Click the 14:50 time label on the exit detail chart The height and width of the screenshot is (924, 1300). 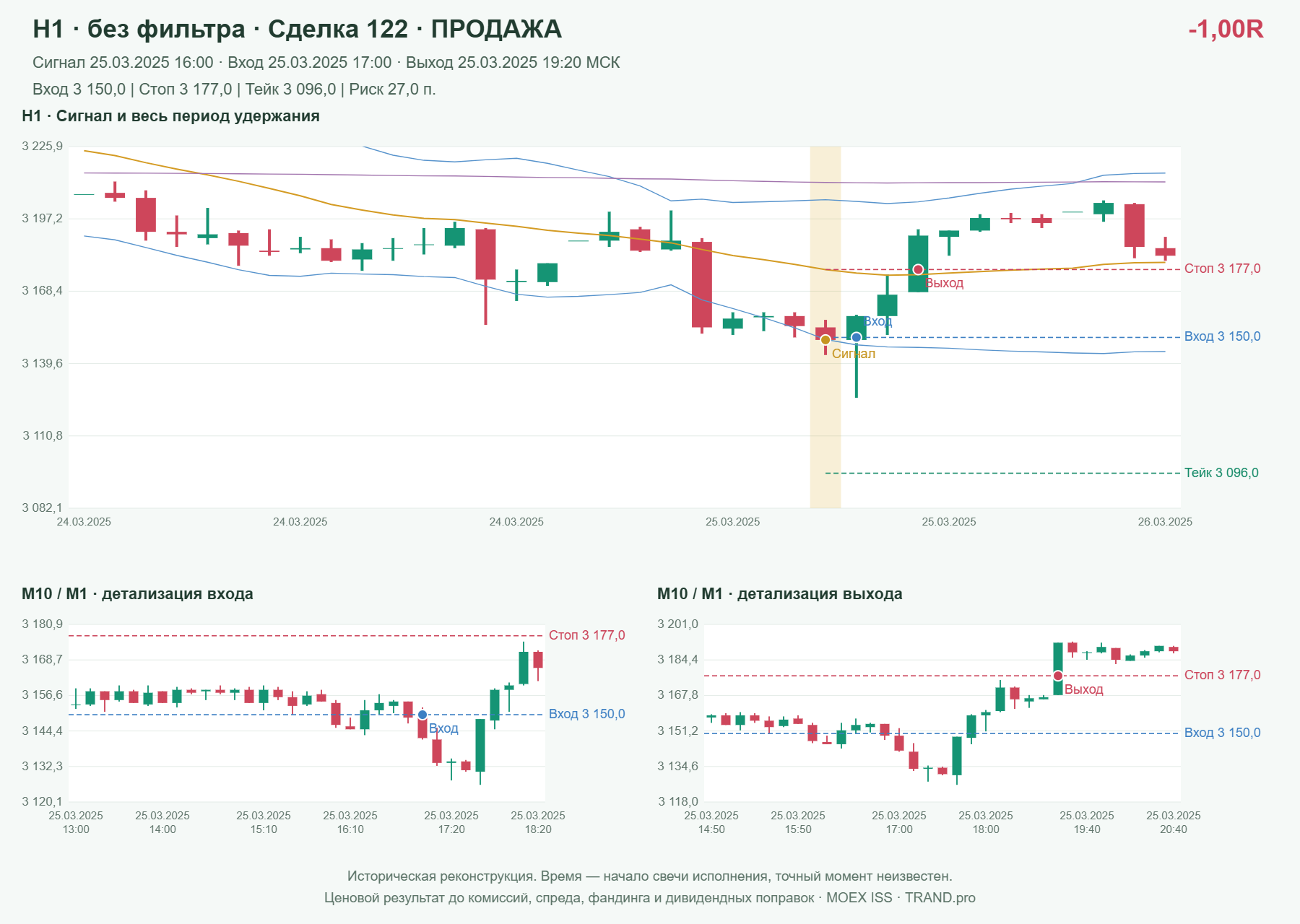click(711, 829)
